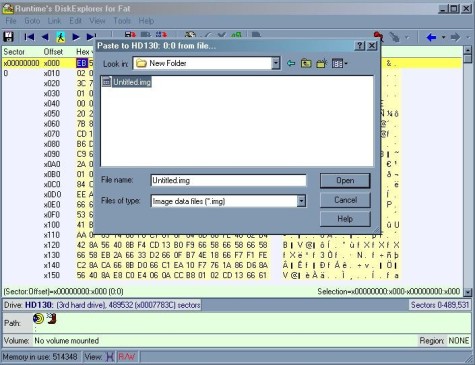The width and height of the screenshot is (475, 365).
Task: Click the Help button in dialog
Action: (345, 219)
